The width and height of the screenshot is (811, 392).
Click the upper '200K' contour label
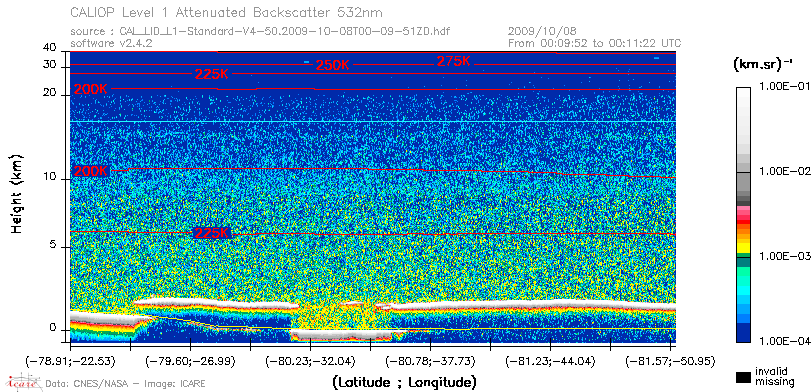pyautogui.click(x=91, y=89)
